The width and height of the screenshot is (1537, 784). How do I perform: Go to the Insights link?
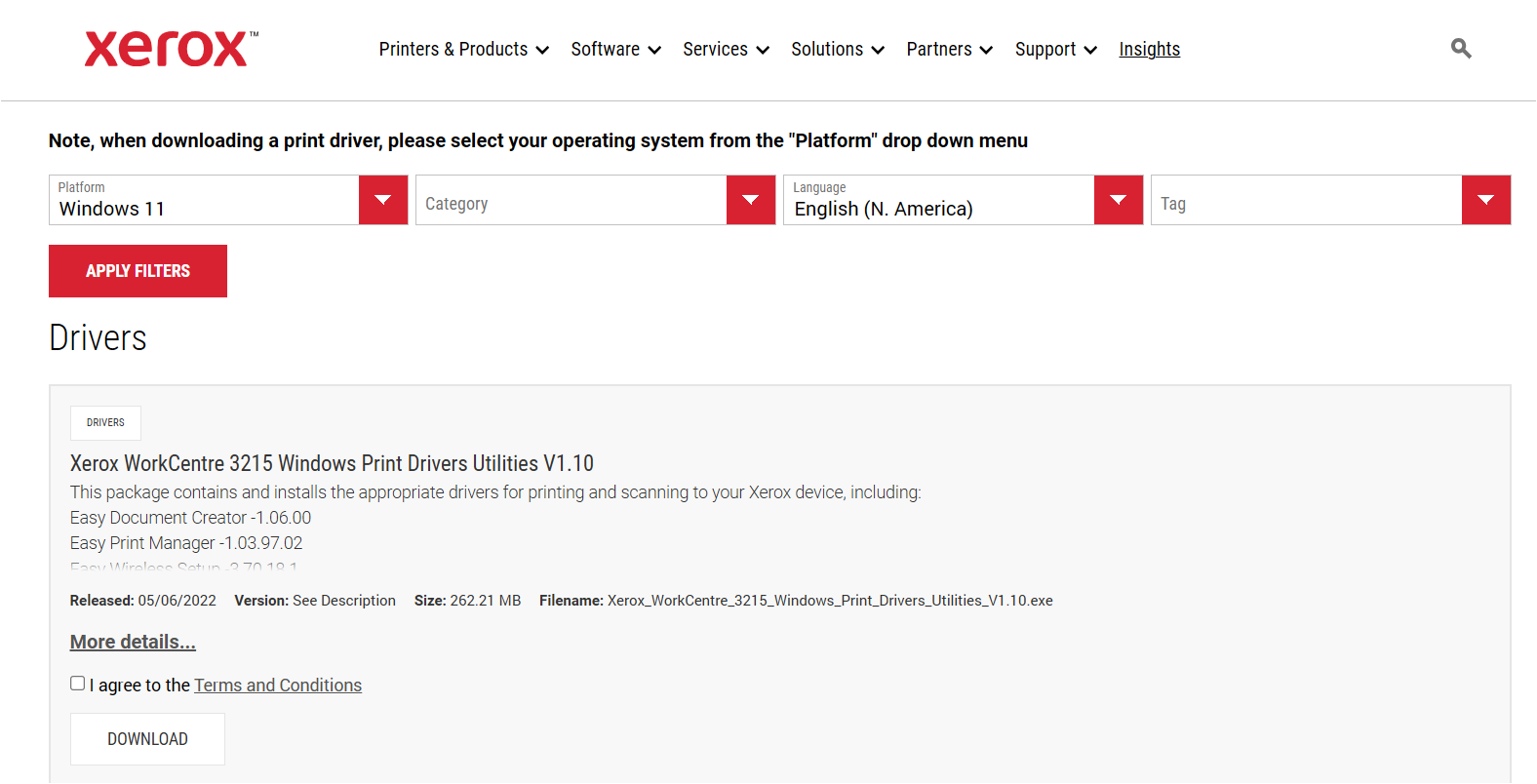tap(1149, 50)
